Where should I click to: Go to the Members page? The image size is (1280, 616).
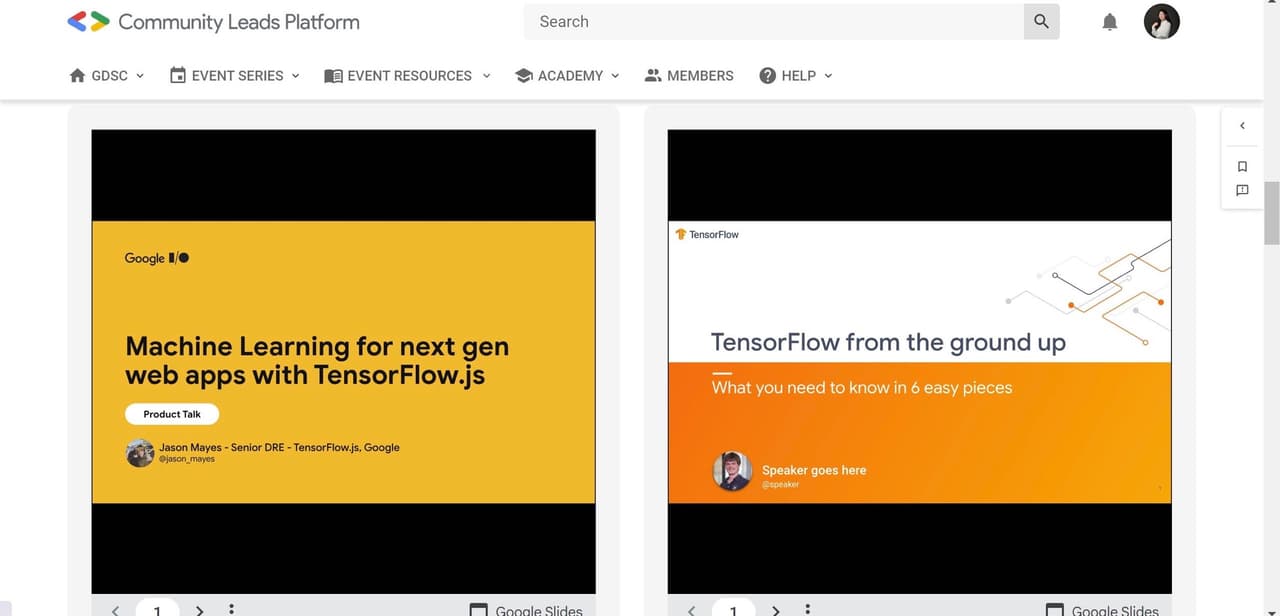pos(689,76)
